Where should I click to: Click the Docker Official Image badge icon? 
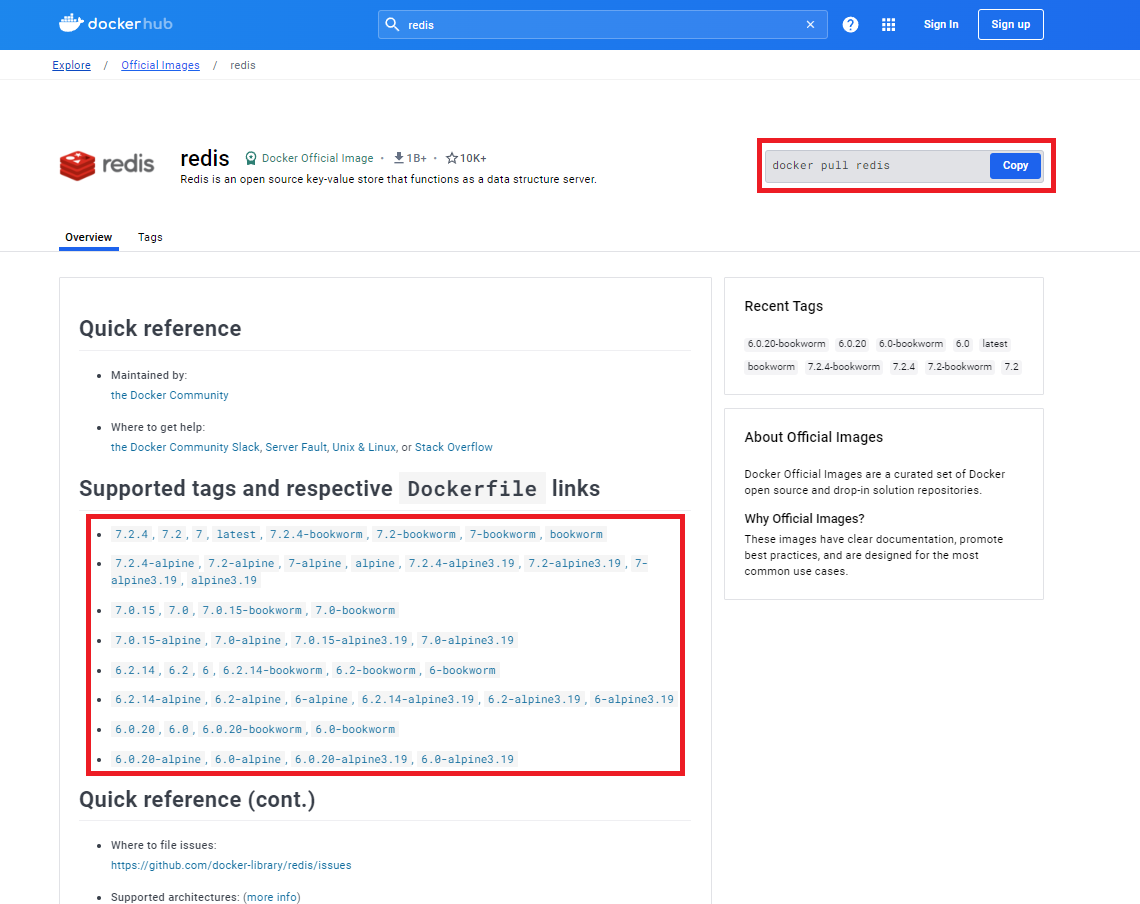(251, 158)
